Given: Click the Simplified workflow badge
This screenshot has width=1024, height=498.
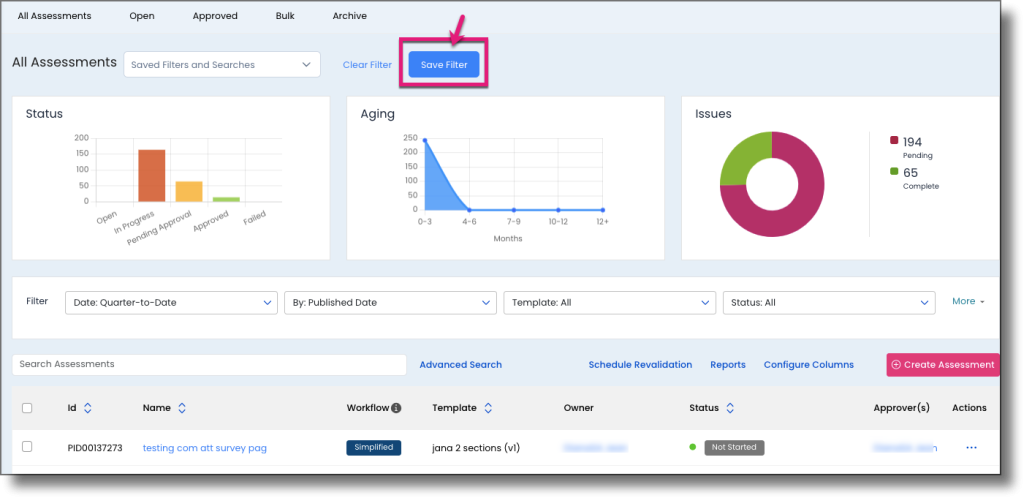Looking at the screenshot, I should [374, 448].
